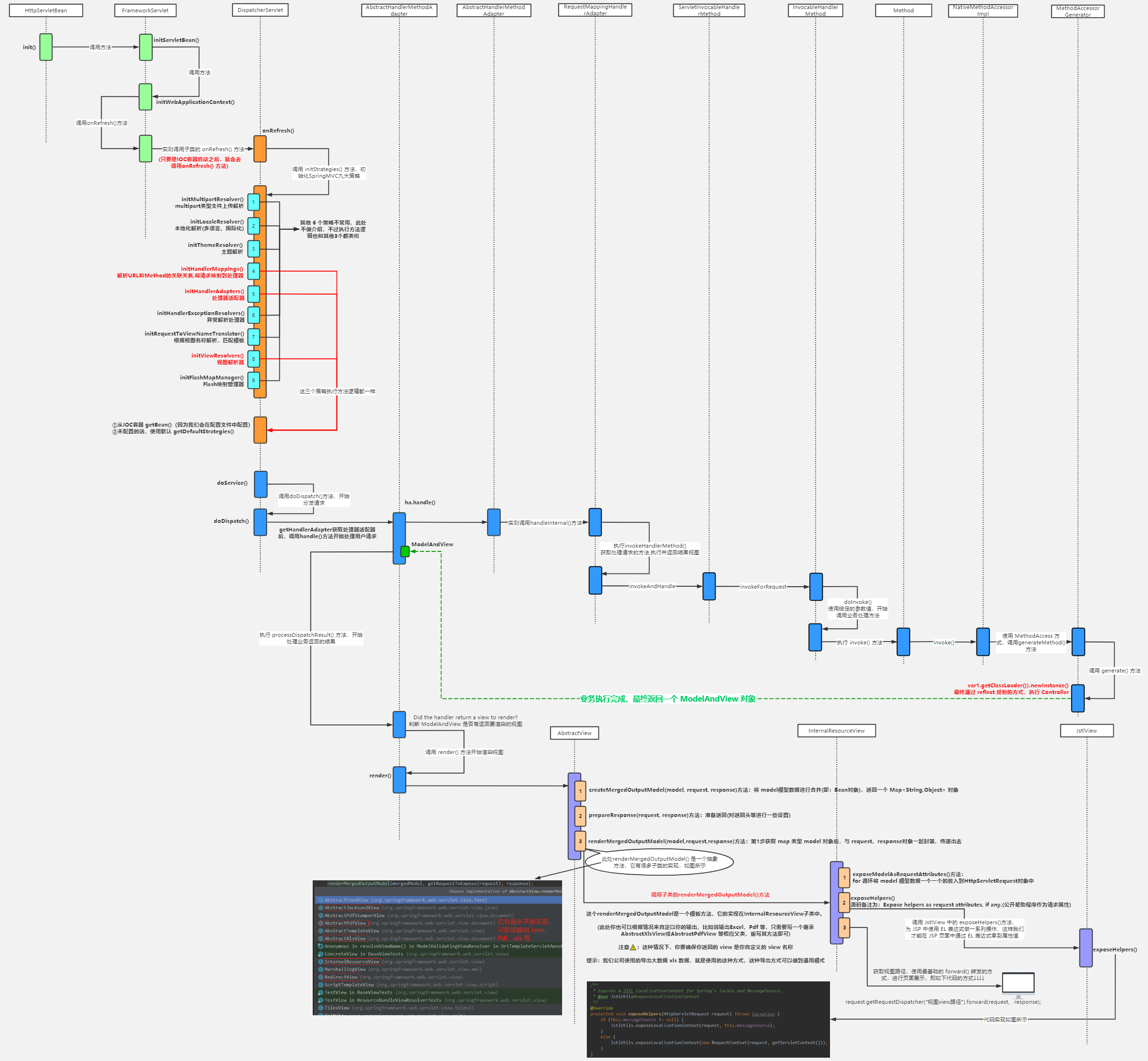Click the exposeHelpers code screenshot thumbnail
The height and width of the screenshot is (1061, 1148).
(708, 1019)
